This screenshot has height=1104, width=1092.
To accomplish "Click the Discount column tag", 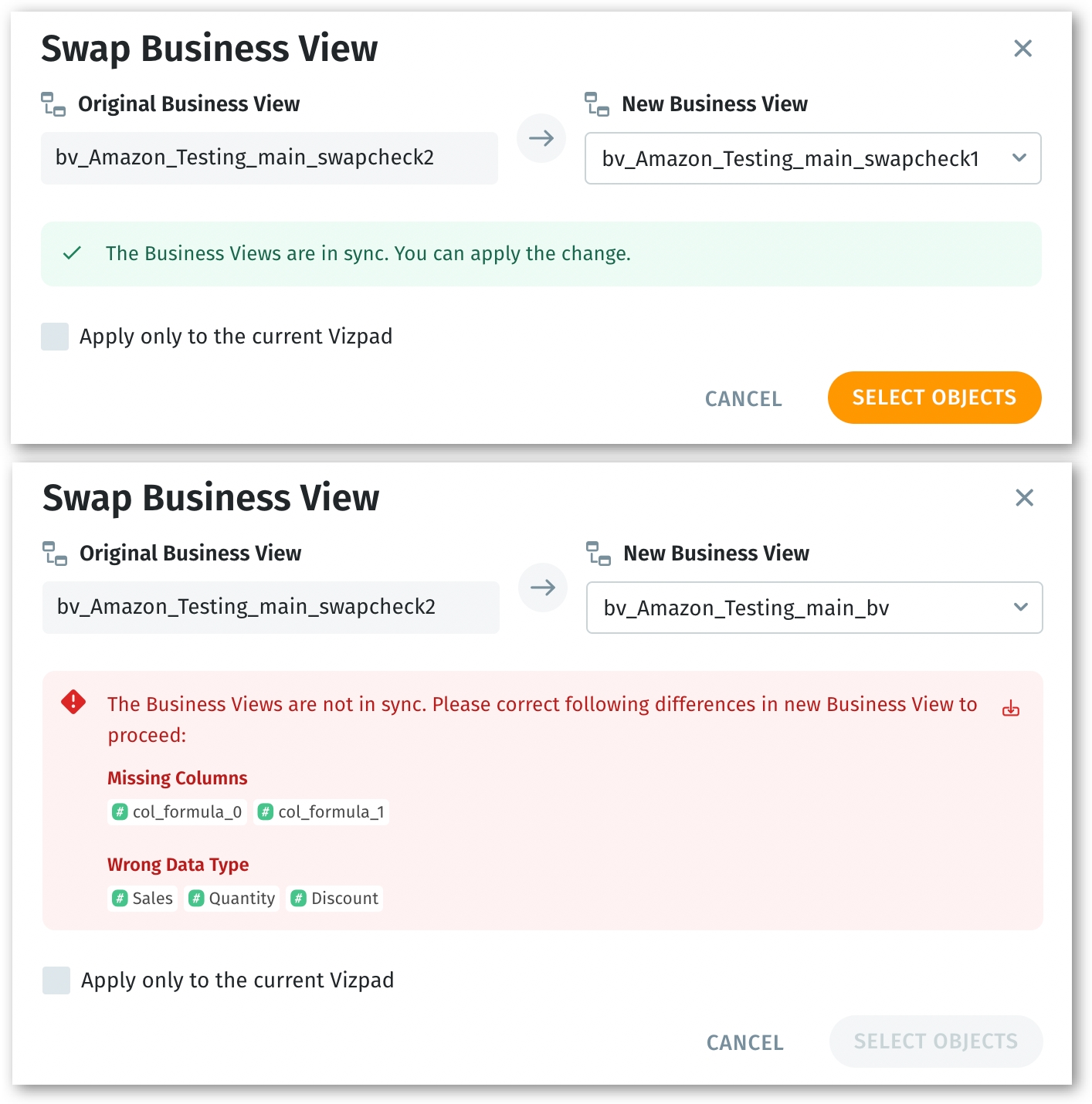I will 335,899.
